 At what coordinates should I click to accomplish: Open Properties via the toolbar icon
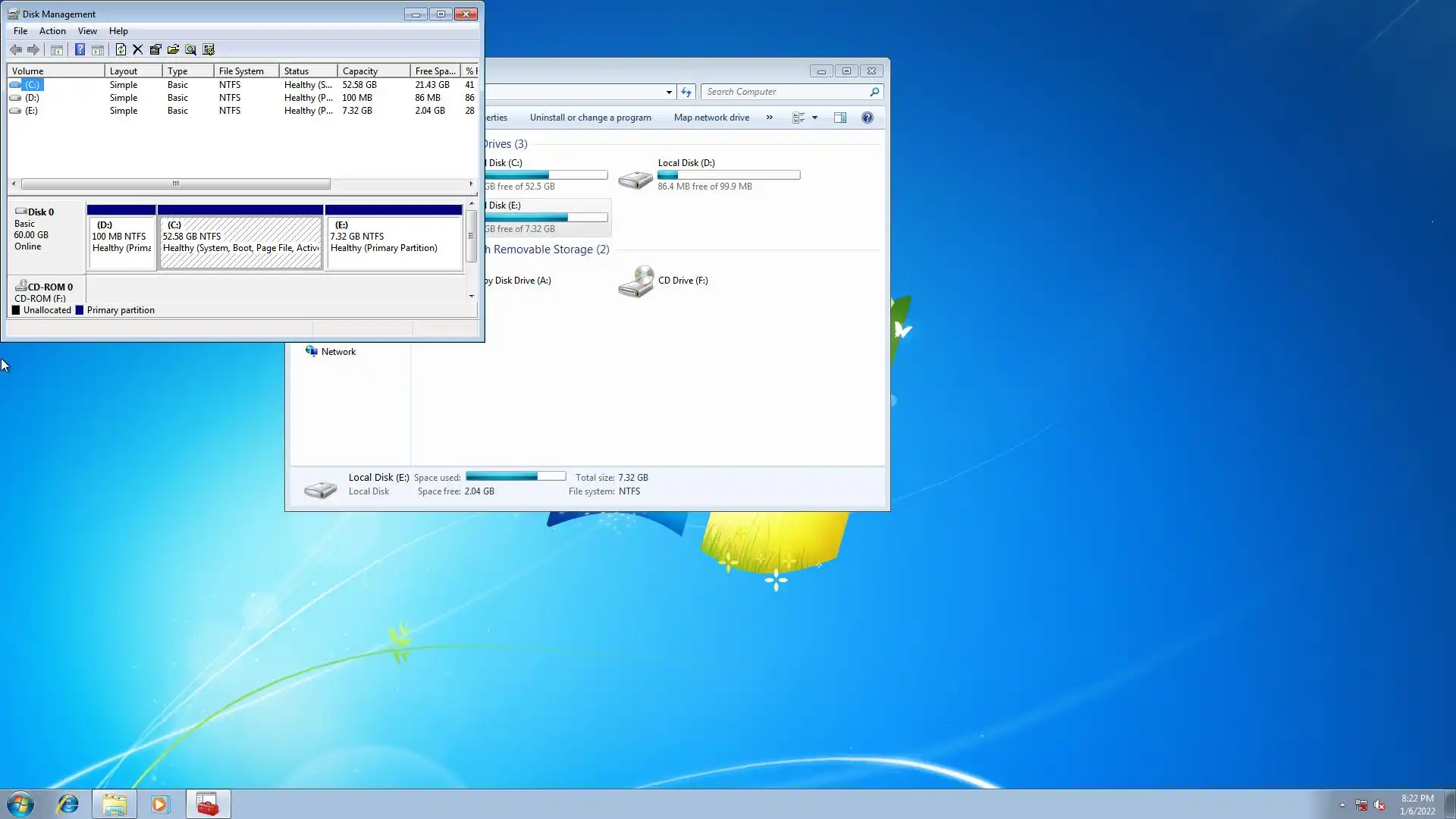pos(155,50)
